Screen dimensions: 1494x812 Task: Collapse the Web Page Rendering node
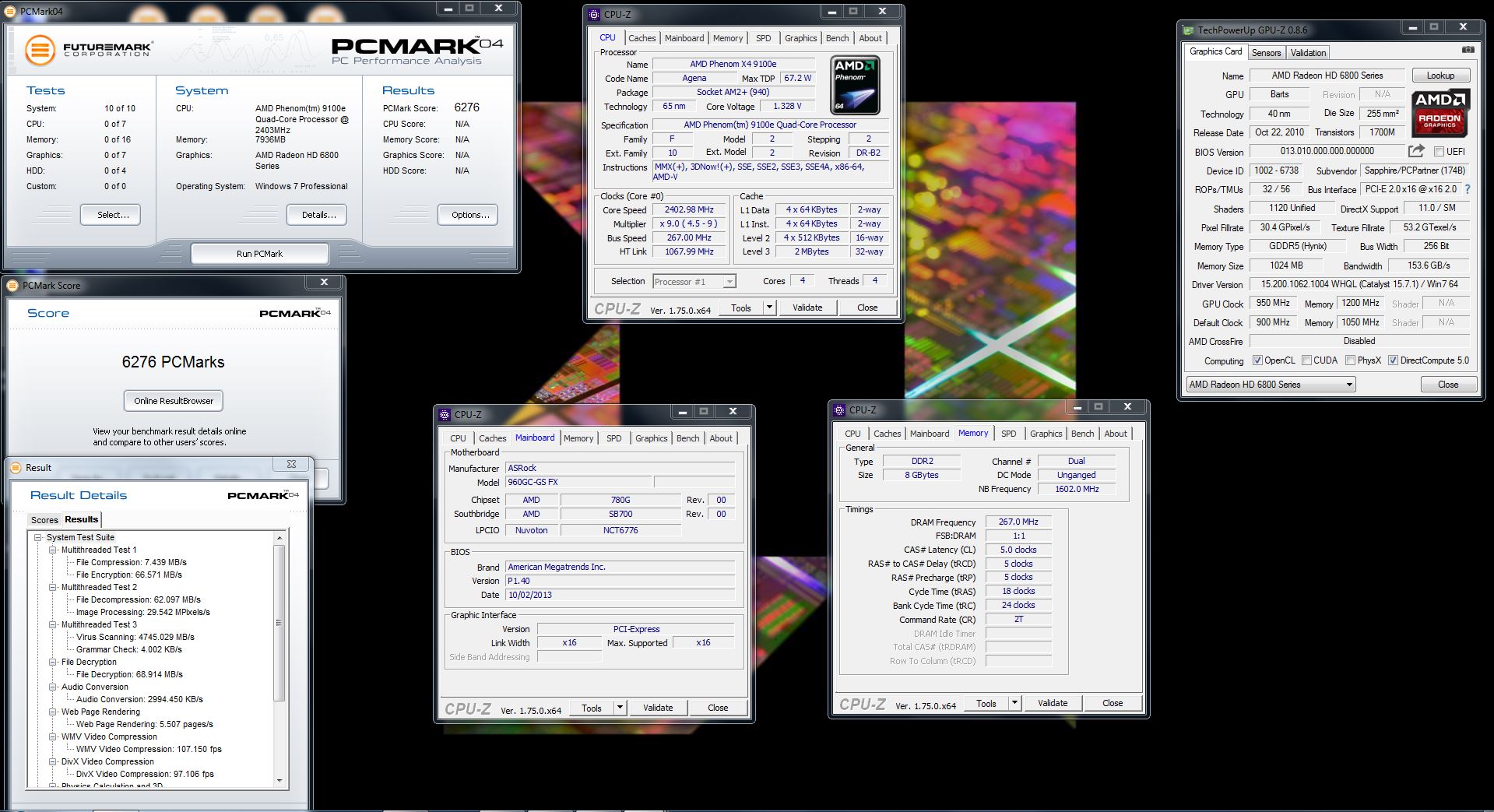tap(53, 712)
